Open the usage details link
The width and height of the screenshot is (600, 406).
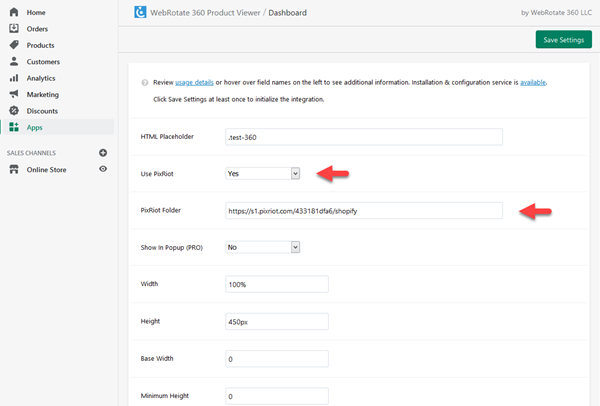click(x=195, y=83)
